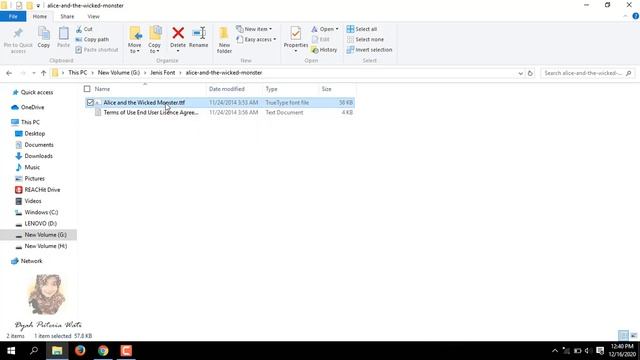The height and width of the screenshot is (360, 640).
Task: Open New Volume (H:) drive
Action: point(46,246)
